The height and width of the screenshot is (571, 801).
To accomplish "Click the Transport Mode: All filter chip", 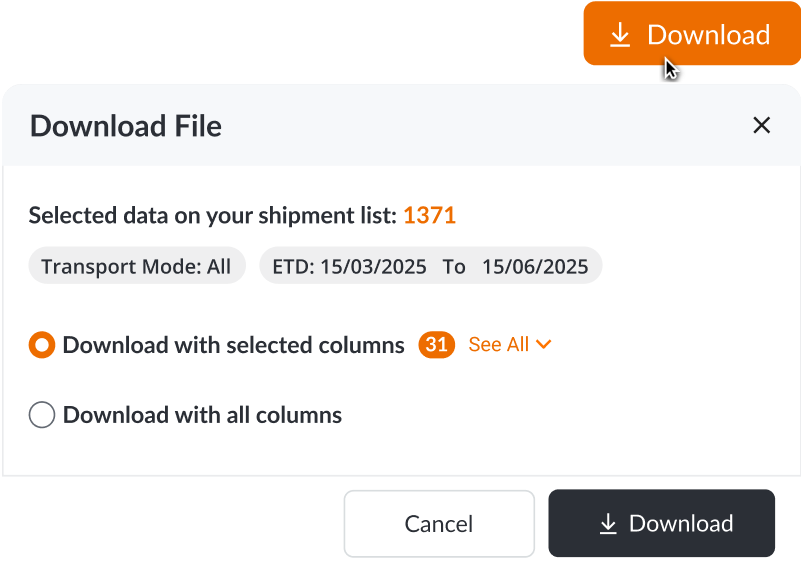I will 136,266.
